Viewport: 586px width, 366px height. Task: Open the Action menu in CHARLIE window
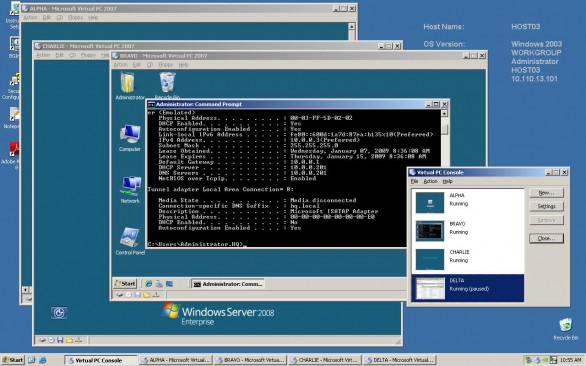(43, 55)
